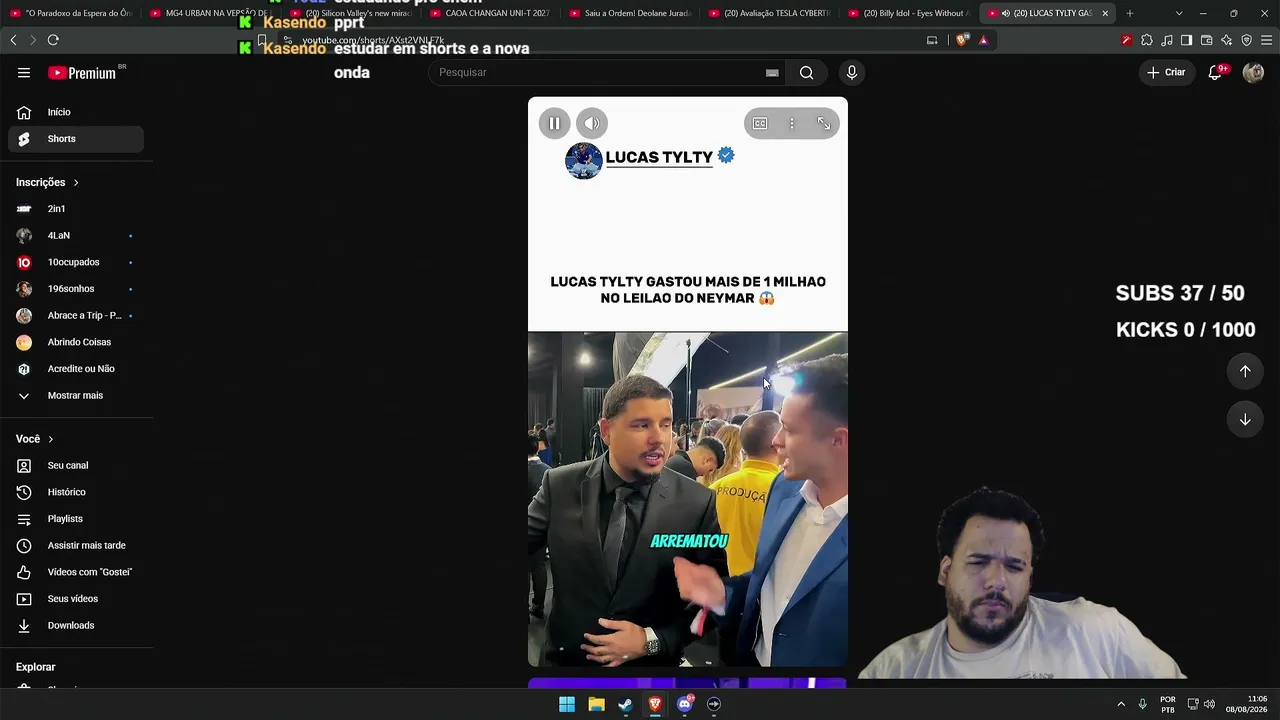Open the Abrindo Coisas channel subscription

click(x=76, y=342)
